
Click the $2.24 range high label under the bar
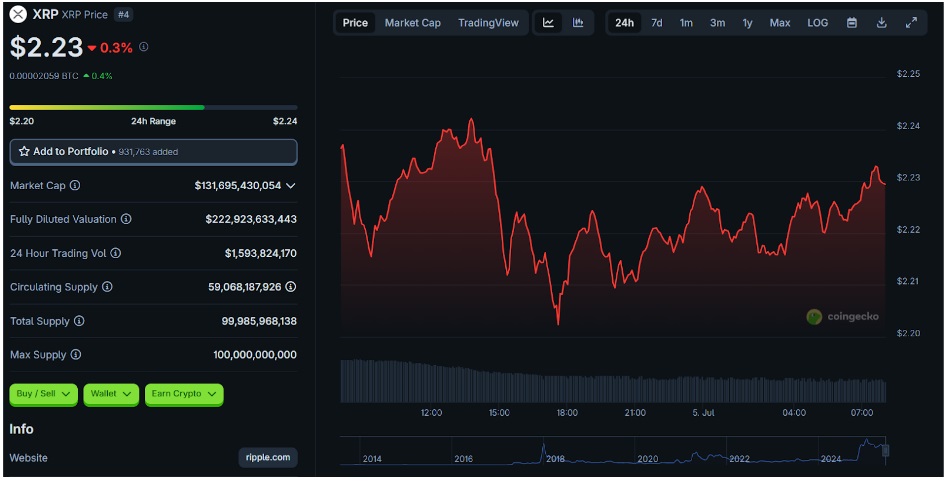point(285,121)
